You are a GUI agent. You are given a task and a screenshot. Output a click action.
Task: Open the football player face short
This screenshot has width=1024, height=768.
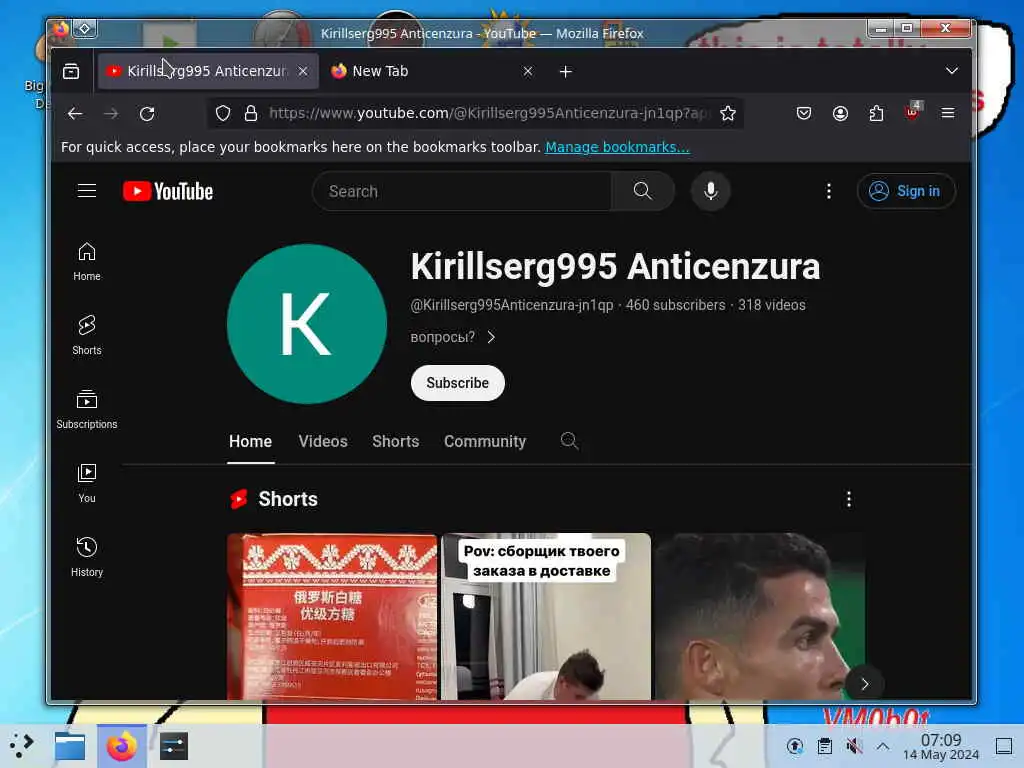click(x=760, y=616)
